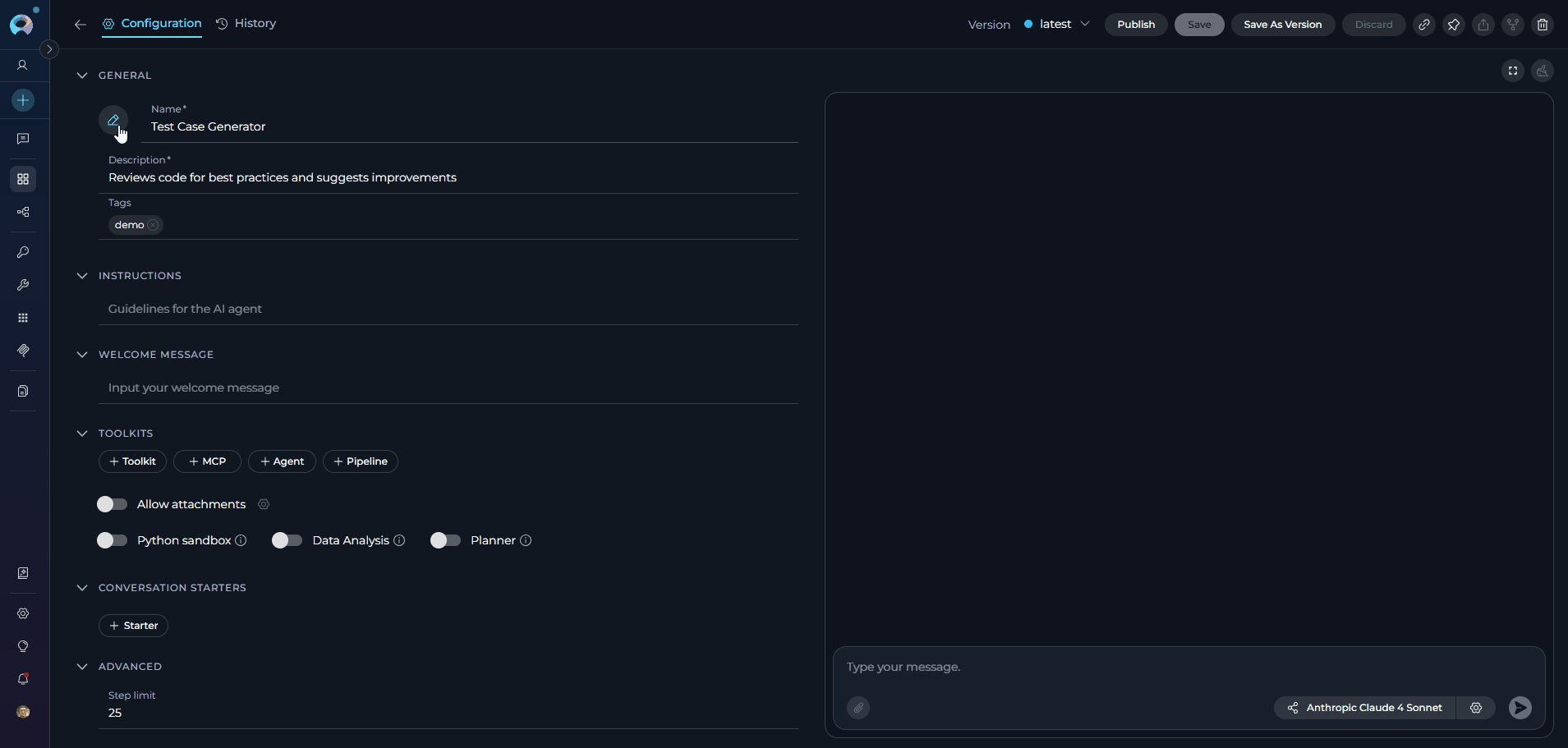This screenshot has height=748, width=1568.
Task: Click the copy link icon in top toolbar
Action: point(1423,25)
